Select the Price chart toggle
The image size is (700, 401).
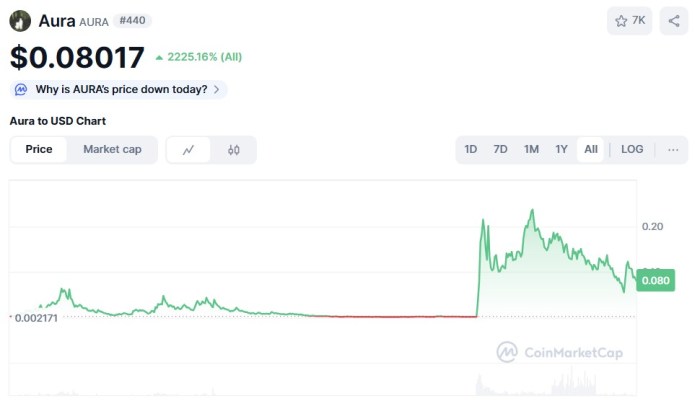(x=39, y=150)
